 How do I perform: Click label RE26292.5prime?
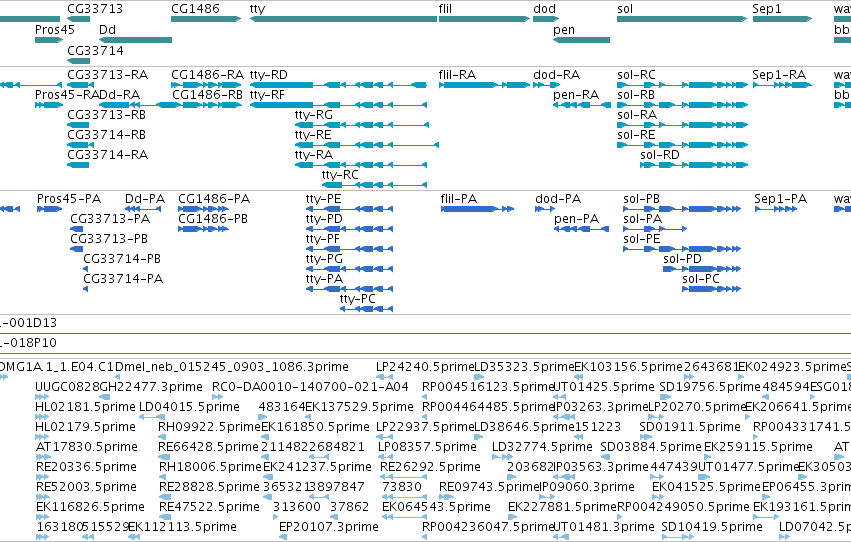pos(430,468)
